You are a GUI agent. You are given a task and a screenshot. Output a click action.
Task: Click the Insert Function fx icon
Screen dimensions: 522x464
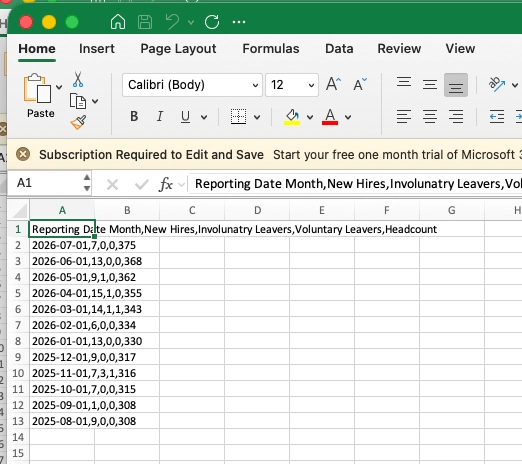[166, 184]
